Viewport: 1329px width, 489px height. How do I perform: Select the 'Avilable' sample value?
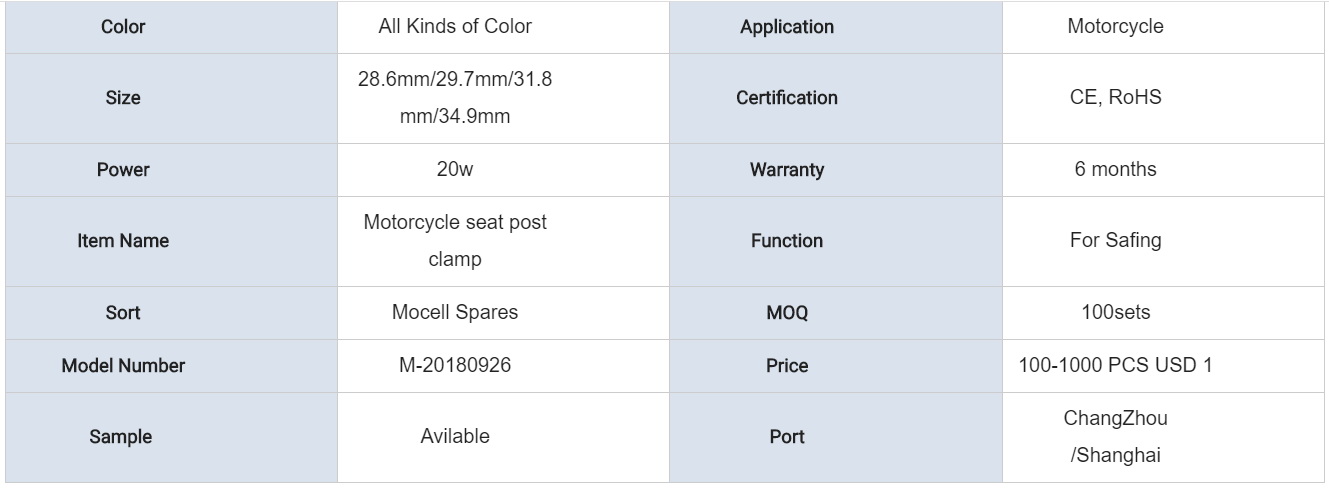point(455,436)
